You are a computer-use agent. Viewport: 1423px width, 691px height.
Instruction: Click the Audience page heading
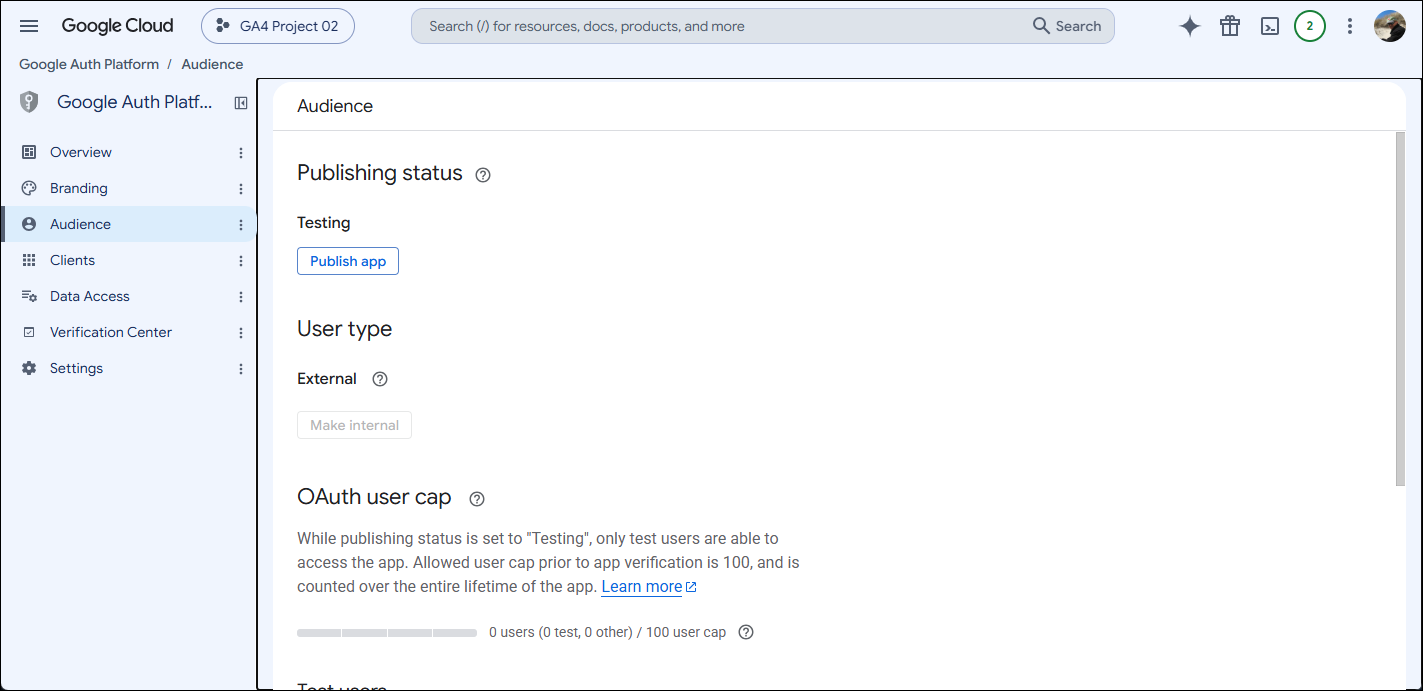335,106
